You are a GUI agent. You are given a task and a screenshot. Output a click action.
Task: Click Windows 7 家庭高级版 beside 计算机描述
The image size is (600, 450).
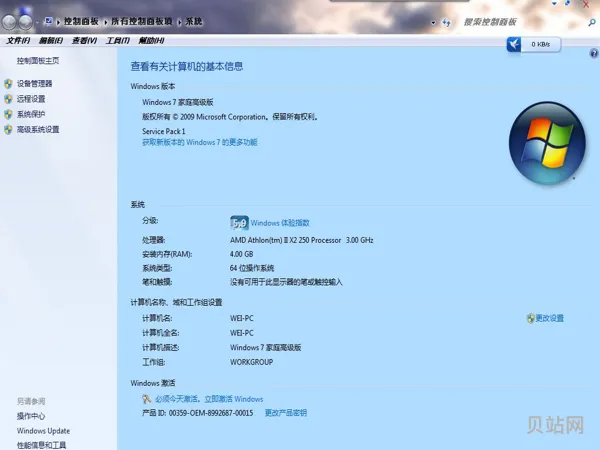(266, 347)
